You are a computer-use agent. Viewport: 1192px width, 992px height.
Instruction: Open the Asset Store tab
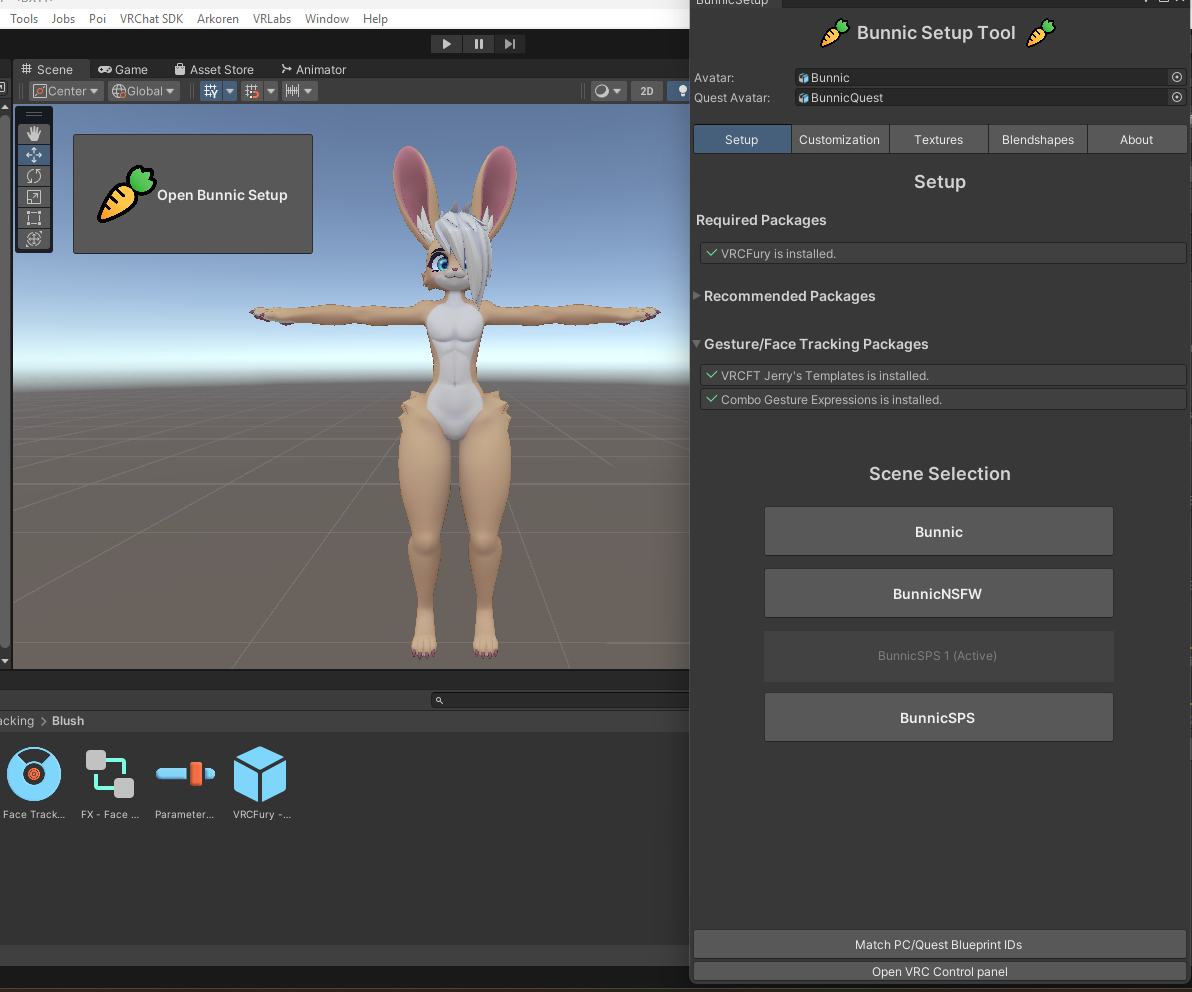[214, 69]
